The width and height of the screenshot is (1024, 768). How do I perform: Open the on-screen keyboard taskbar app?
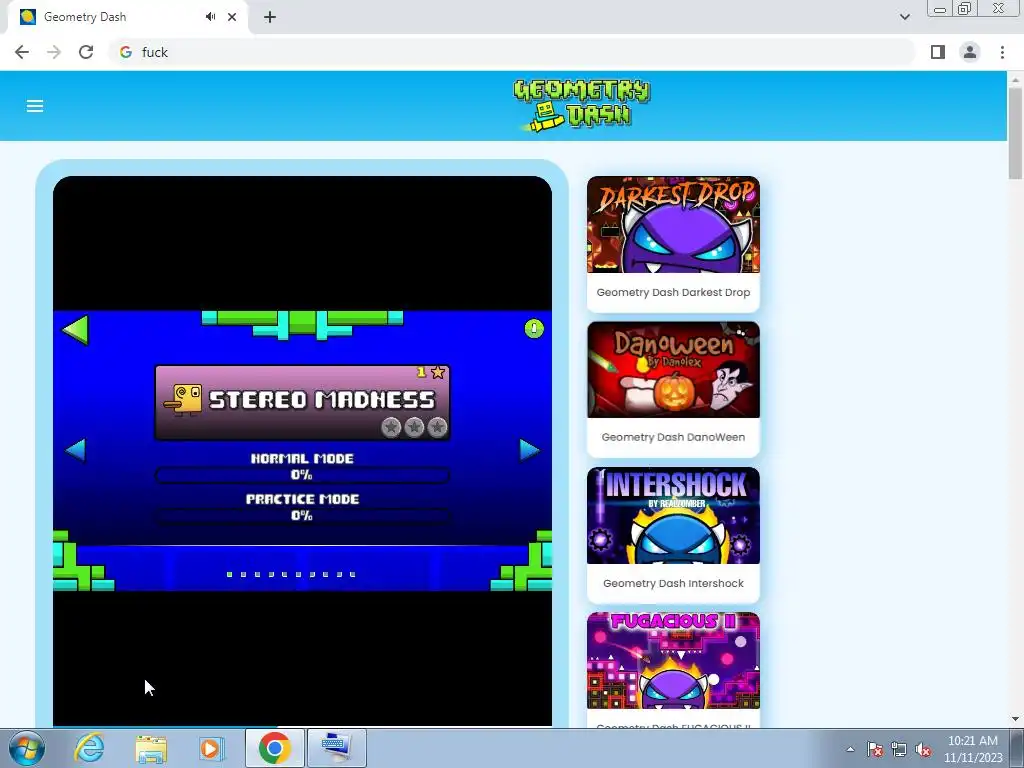click(x=336, y=748)
